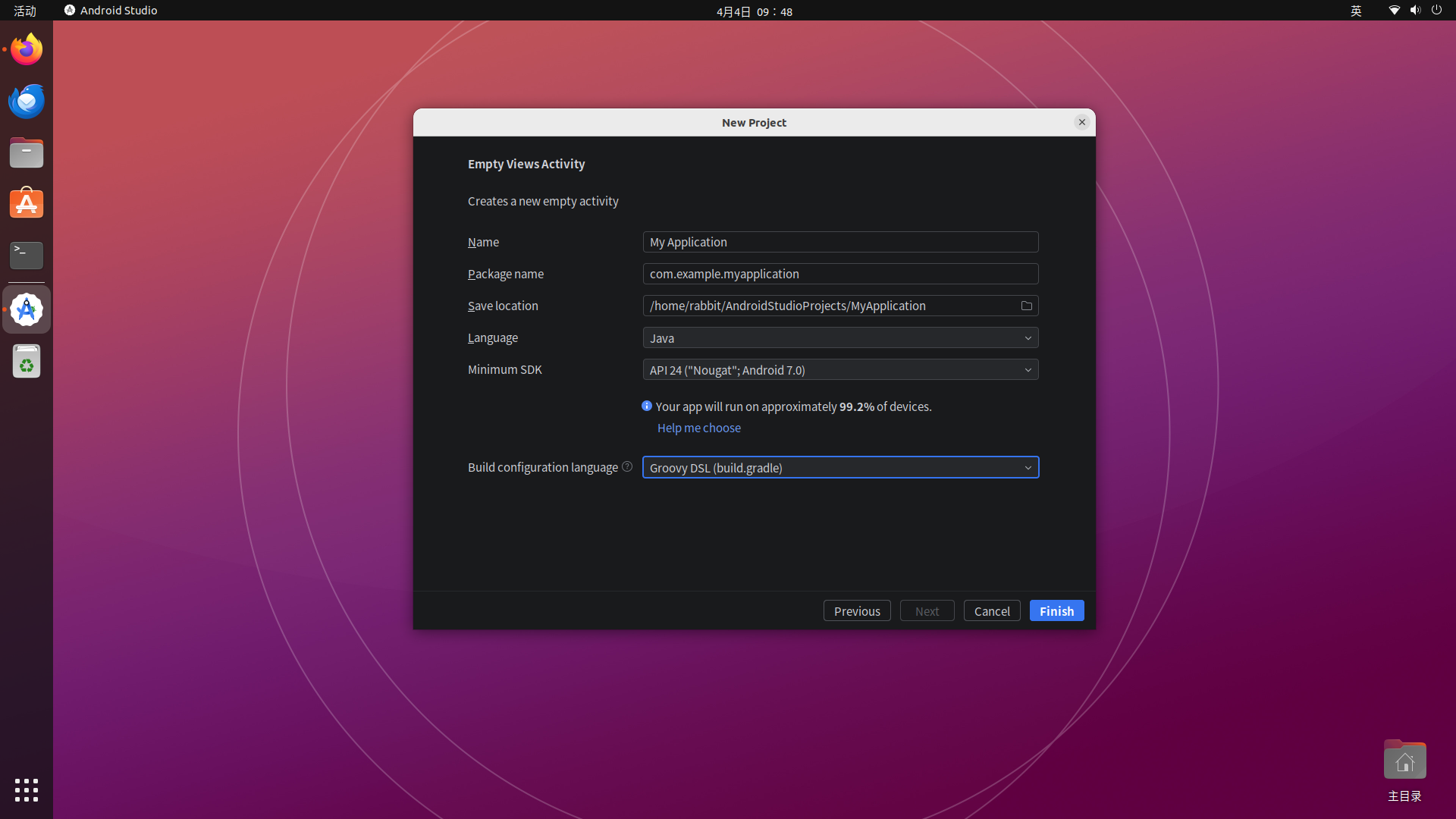This screenshot has height=819, width=1456.
Task: Open the Android Studio menu in top bar
Action: (x=111, y=11)
